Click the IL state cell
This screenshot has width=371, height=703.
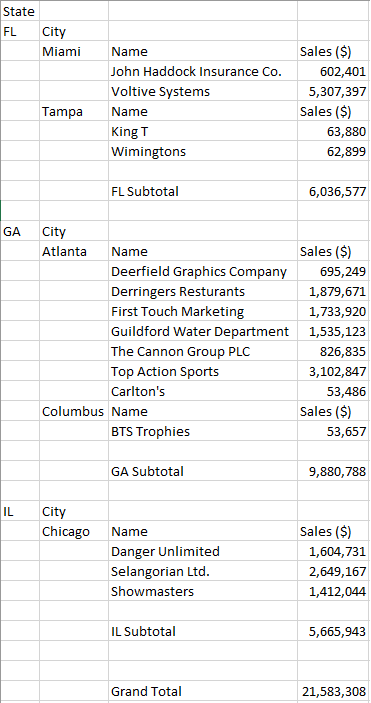(x=20, y=511)
